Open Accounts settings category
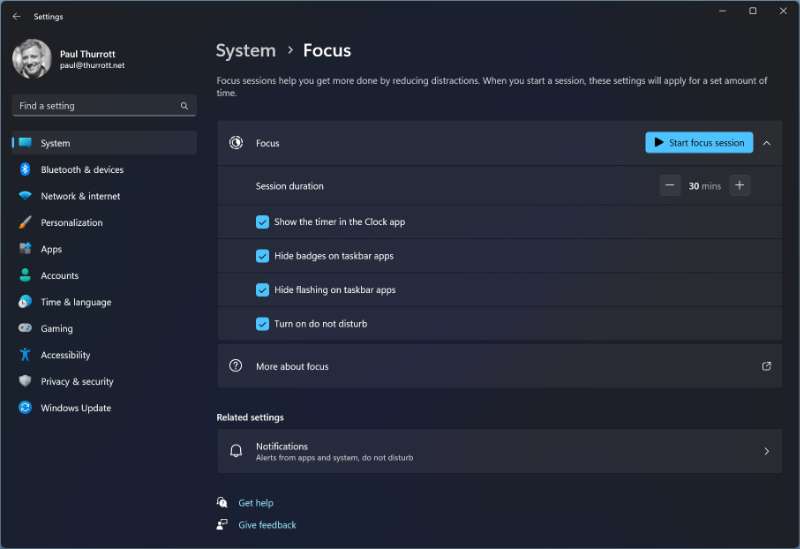800x549 pixels. click(60, 276)
